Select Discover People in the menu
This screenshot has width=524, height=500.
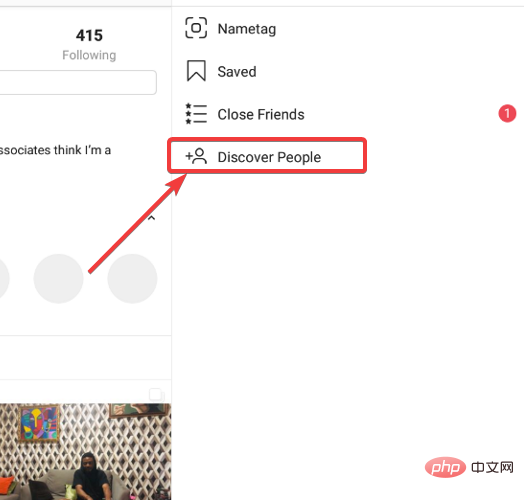click(267, 156)
